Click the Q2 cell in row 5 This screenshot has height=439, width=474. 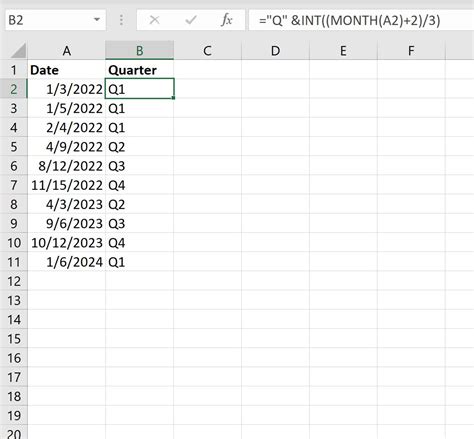tap(140, 147)
